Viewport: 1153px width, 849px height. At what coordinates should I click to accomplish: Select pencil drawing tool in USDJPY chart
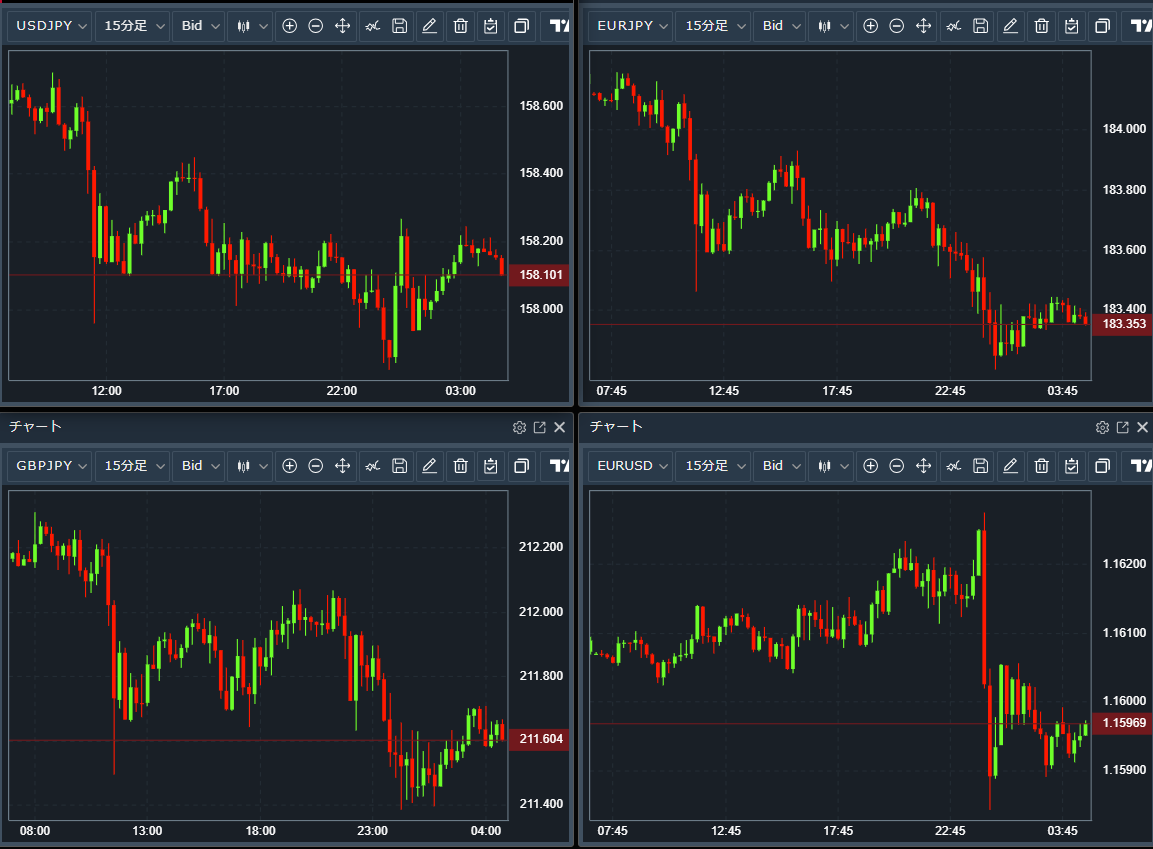click(429, 26)
